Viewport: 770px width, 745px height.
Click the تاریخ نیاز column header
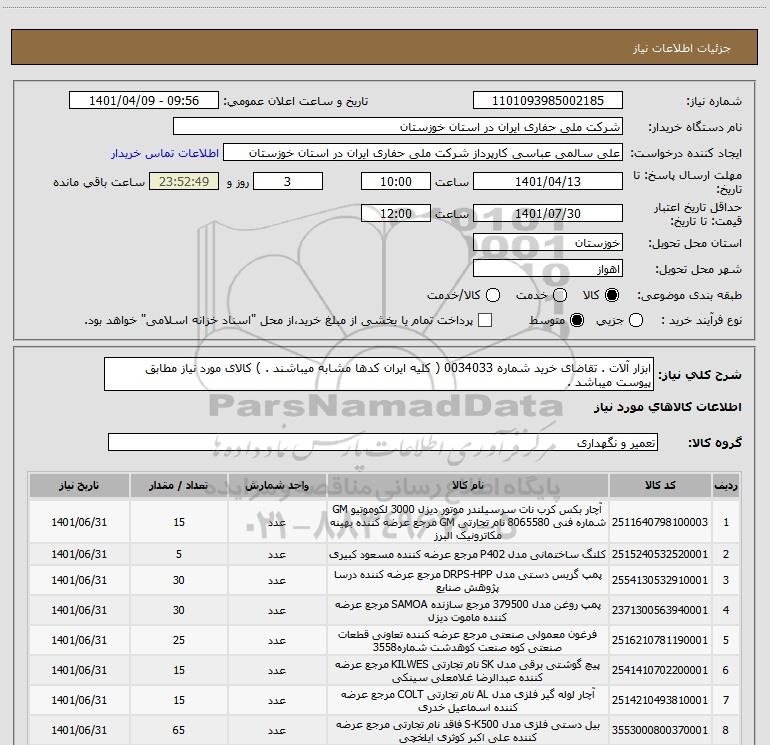click(79, 485)
